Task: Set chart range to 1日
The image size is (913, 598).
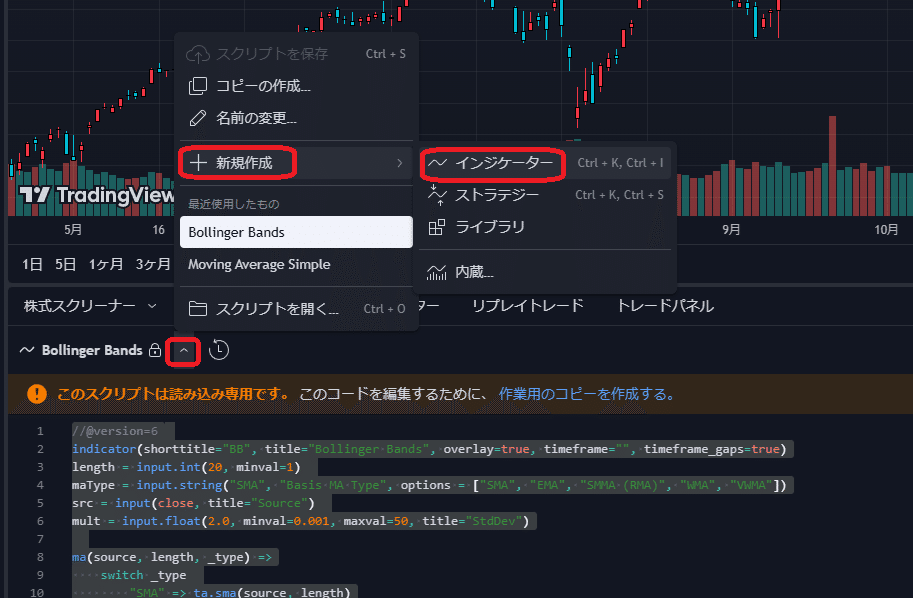Action: (x=32, y=264)
